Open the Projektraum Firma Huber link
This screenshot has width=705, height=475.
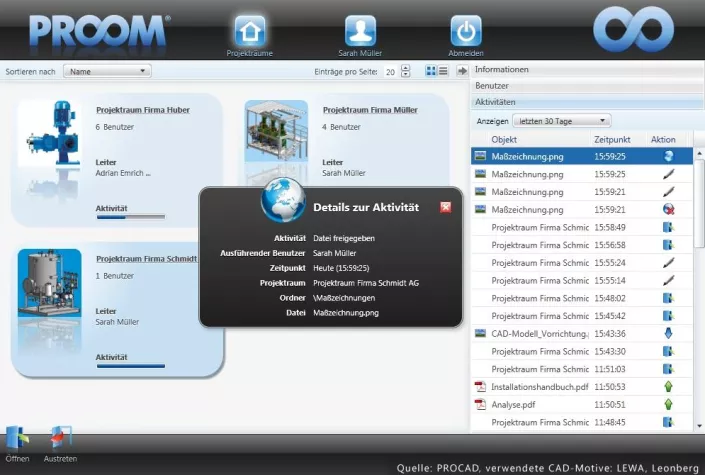(x=143, y=109)
